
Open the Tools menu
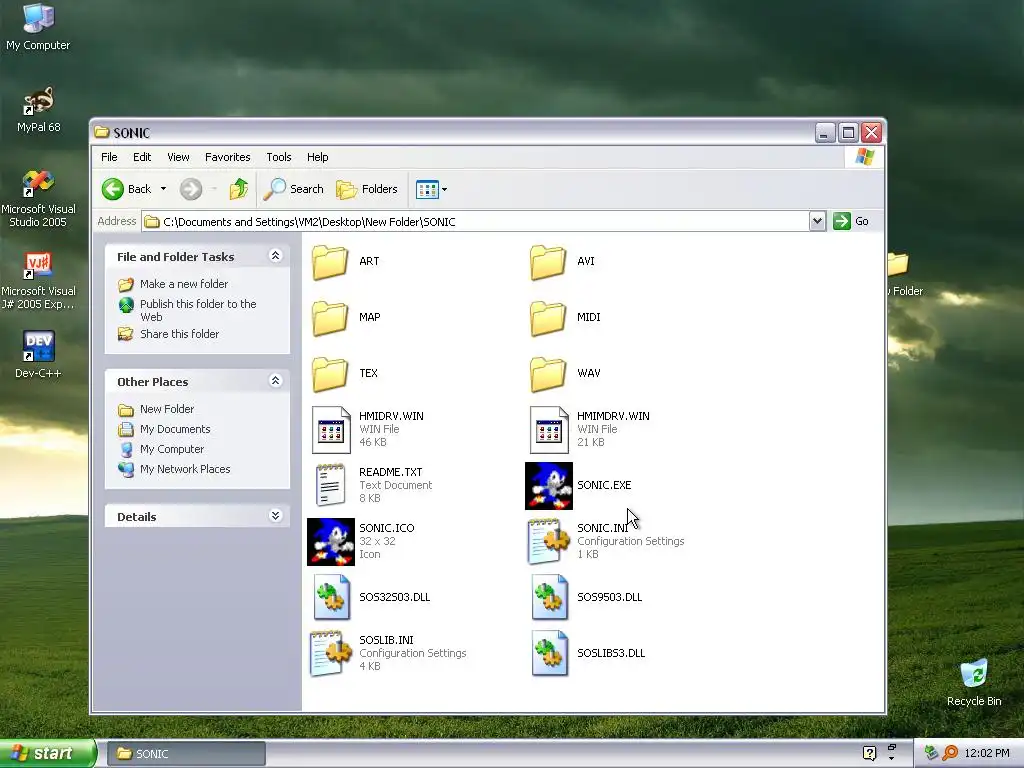point(279,157)
